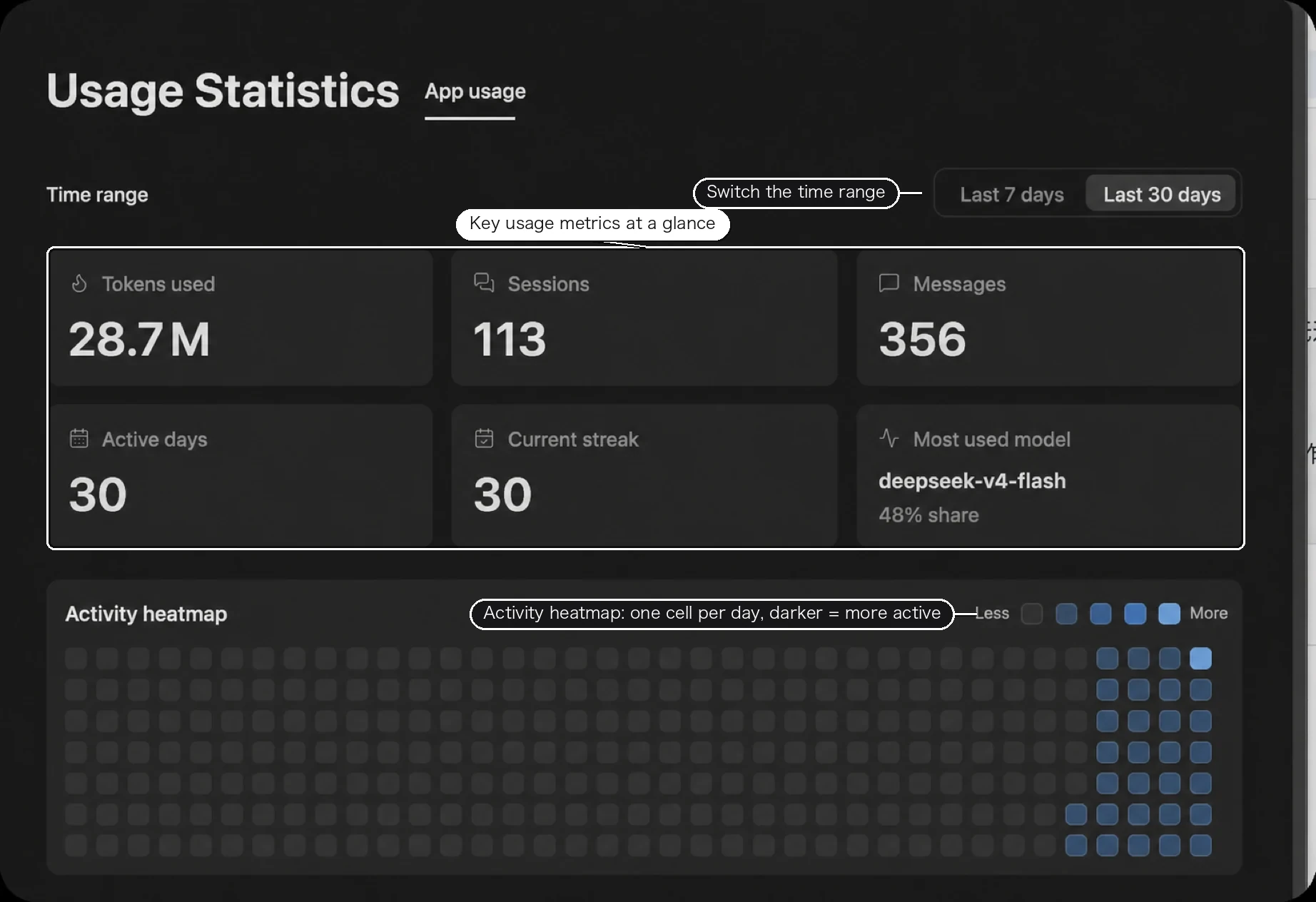Click the Time range label
The height and width of the screenshot is (902, 1316).
tap(97, 195)
